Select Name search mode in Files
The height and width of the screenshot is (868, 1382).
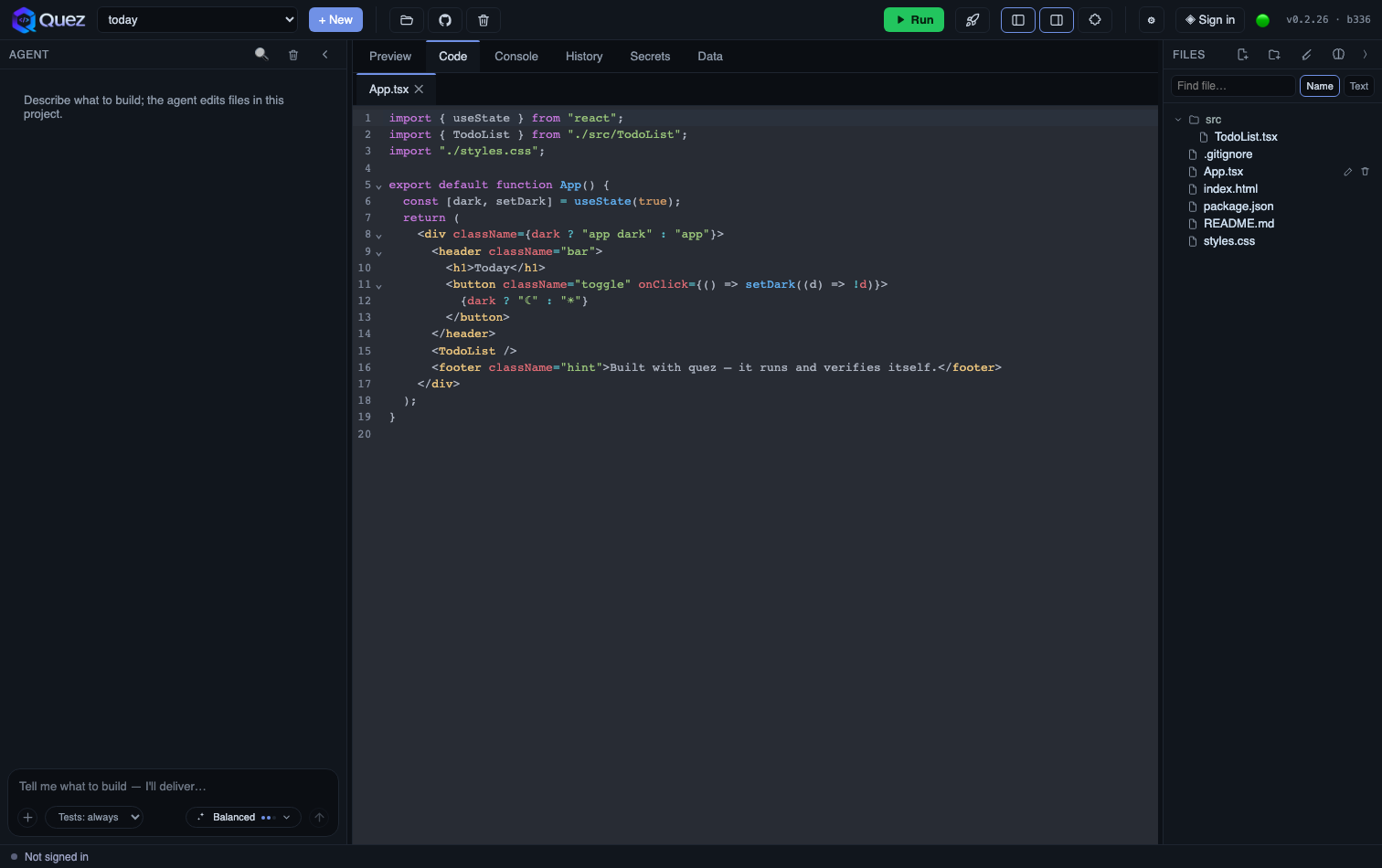coord(1319,86)
